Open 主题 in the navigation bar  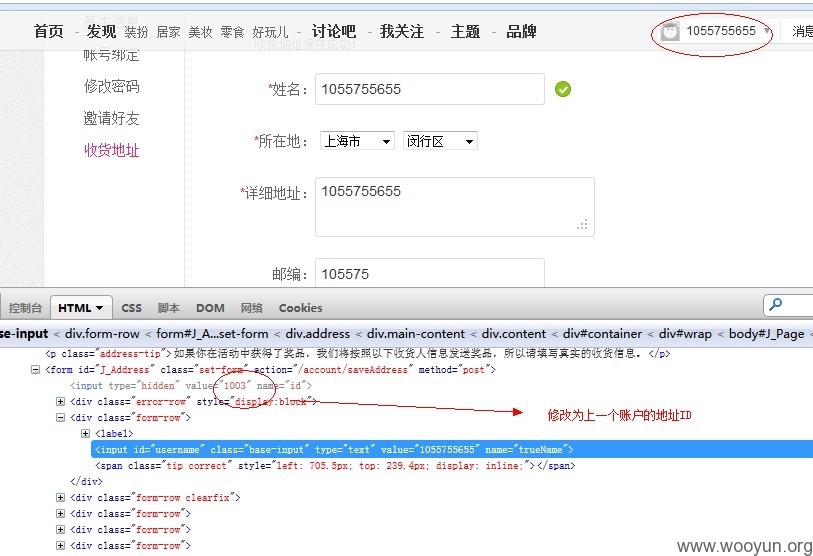pos(466,32)
